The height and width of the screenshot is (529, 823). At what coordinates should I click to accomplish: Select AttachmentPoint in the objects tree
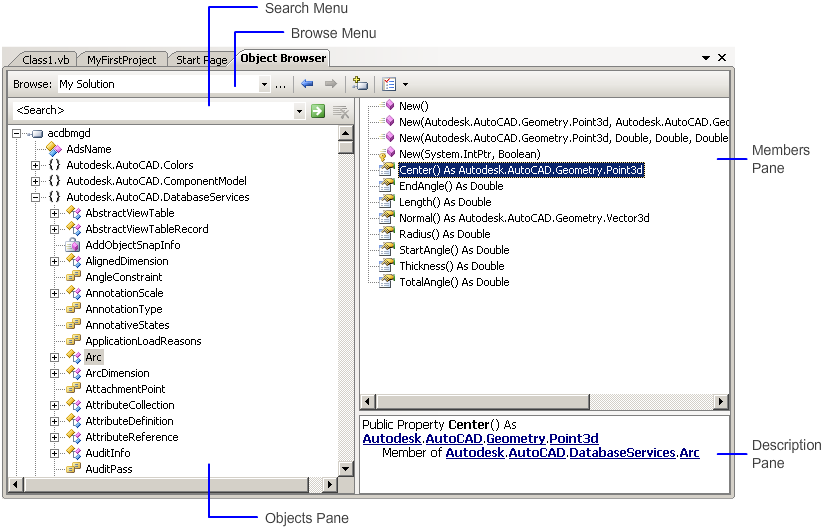125,389
